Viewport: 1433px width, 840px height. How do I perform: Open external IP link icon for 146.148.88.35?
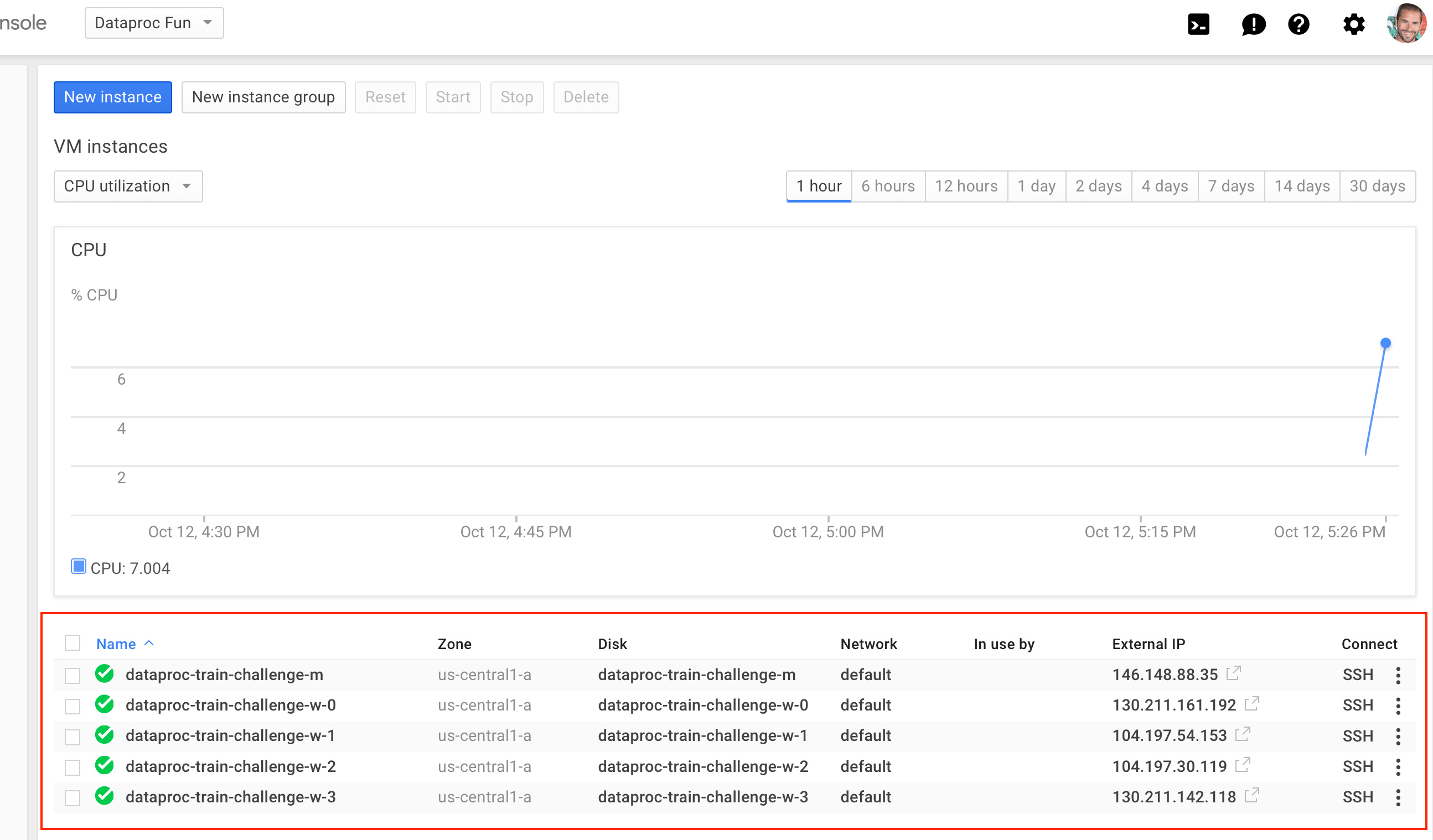(x=1233, y=673)
